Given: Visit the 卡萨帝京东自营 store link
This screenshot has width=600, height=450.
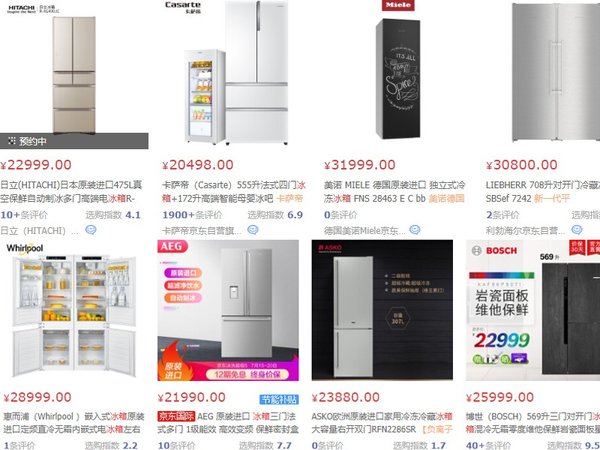Looking at the screenshot, I should pyautogui.click(x=202, y=231).
